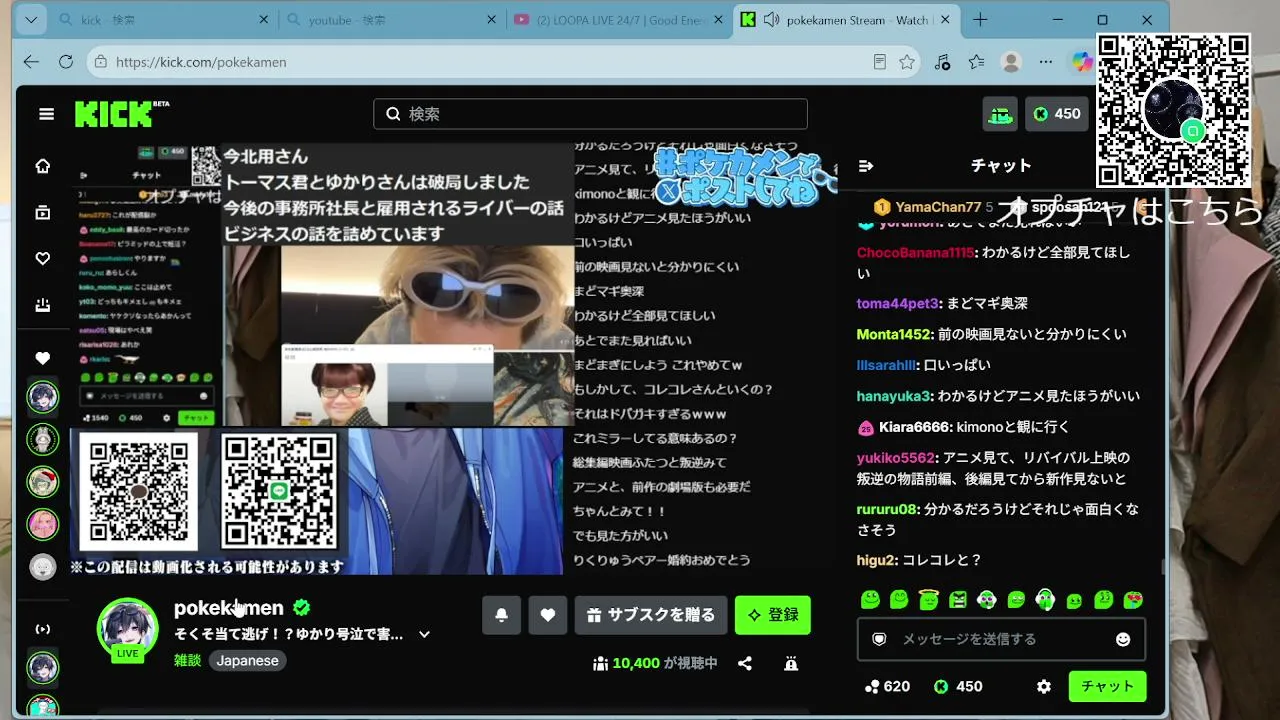
Task: Click username Monta1452 in chat
Action: click(894, 334)
